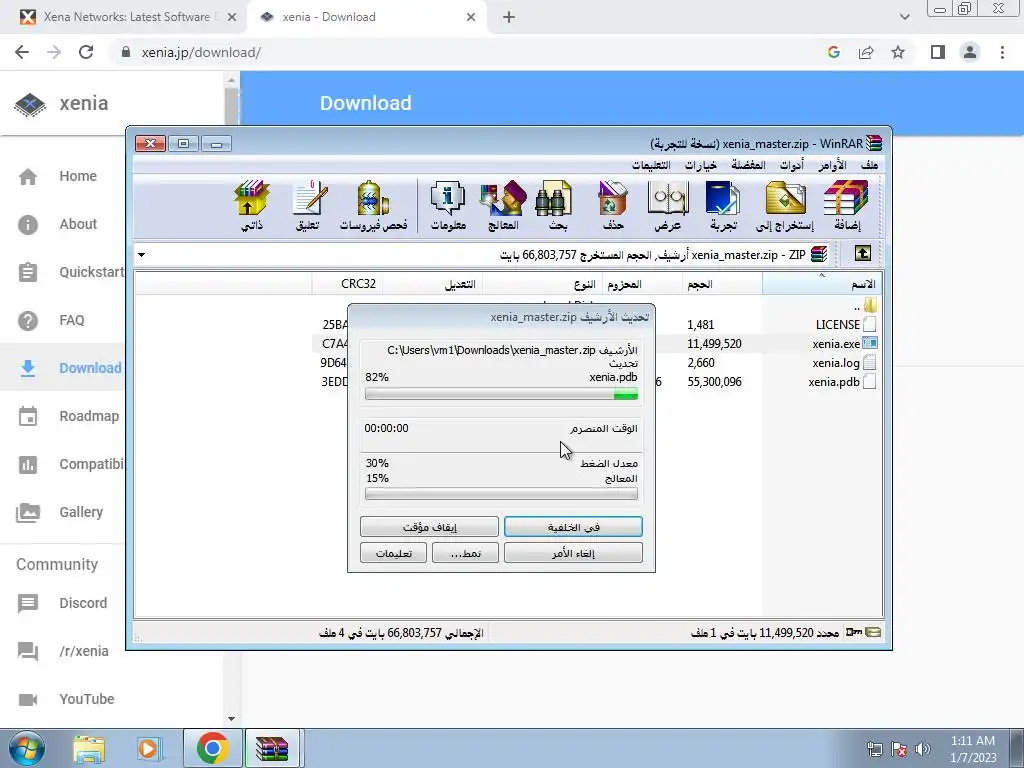Sort by the CRC32 column header
The image size is (1024, 768).
click(x=347, y=284)
